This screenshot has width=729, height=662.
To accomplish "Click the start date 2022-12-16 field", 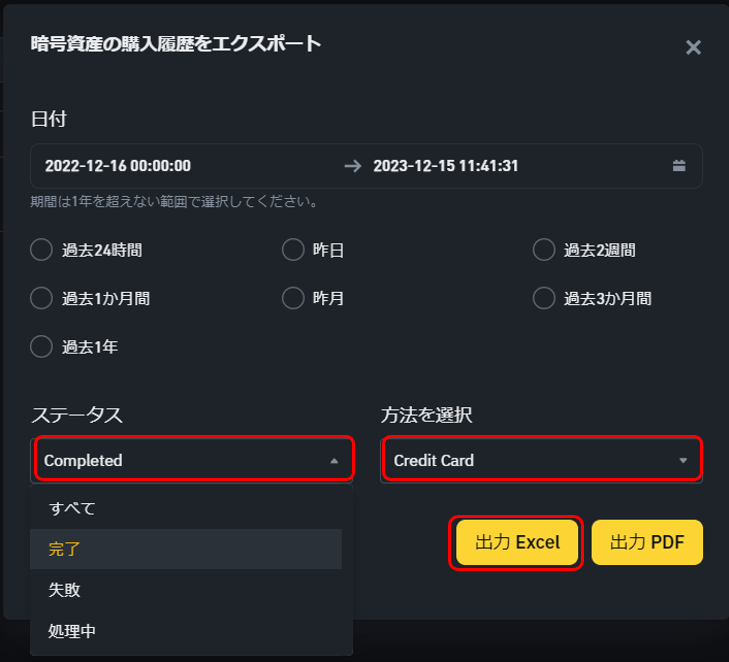I will coord(118,166).
